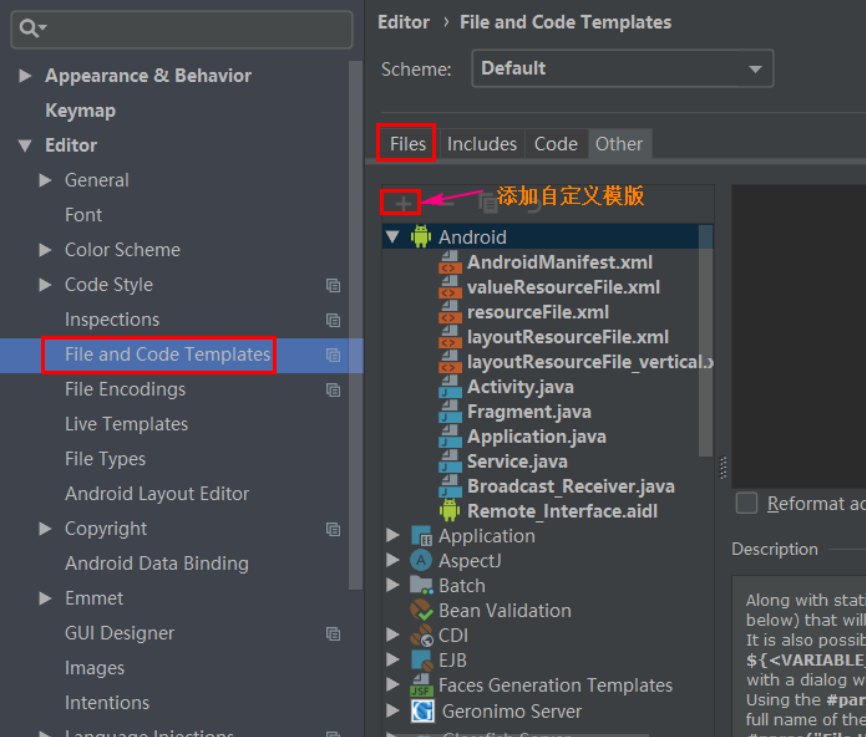This screenshot has width=866, height=737.
Task: Expand the Copyright settings node
Action: click(45, 529)
